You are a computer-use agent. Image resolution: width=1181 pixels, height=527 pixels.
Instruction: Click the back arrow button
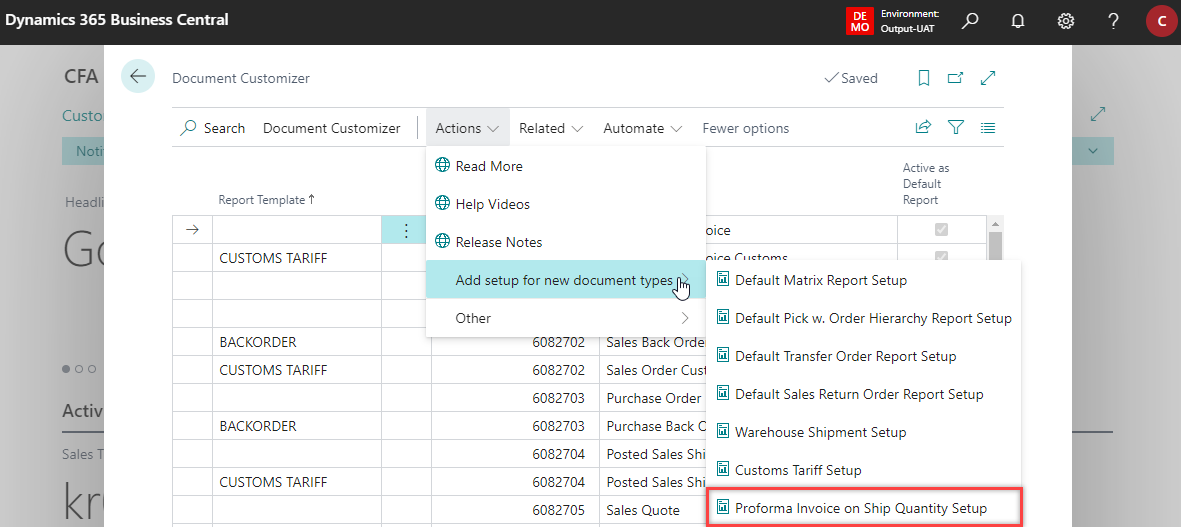click(x=138, y=76)
